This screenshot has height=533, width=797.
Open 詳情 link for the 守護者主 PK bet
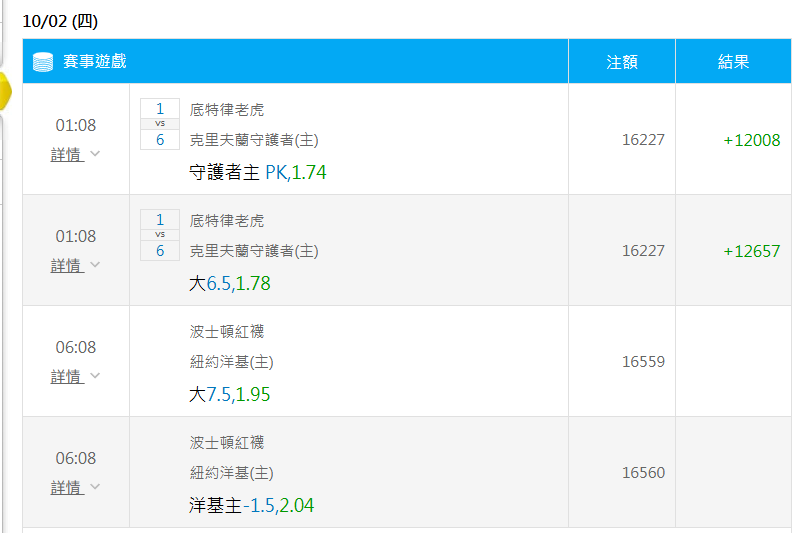click(x=67, y=155)
